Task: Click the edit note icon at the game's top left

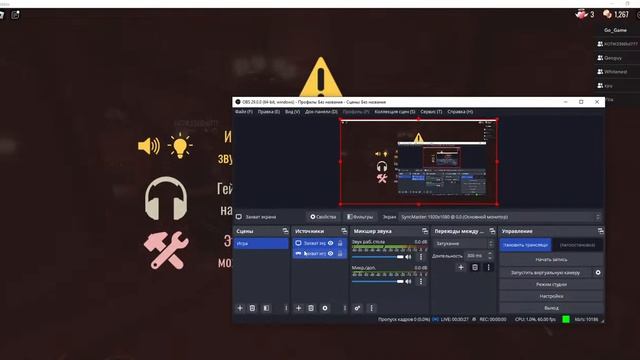Action: [x=15, y=15]
